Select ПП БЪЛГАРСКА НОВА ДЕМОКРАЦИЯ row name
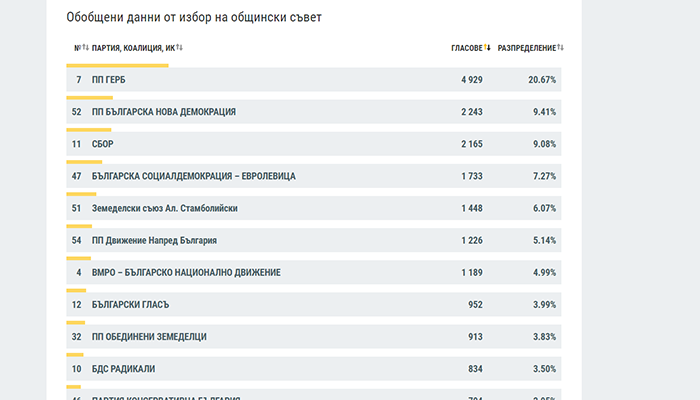Viewport: 700px width, 400px height. 164,112
